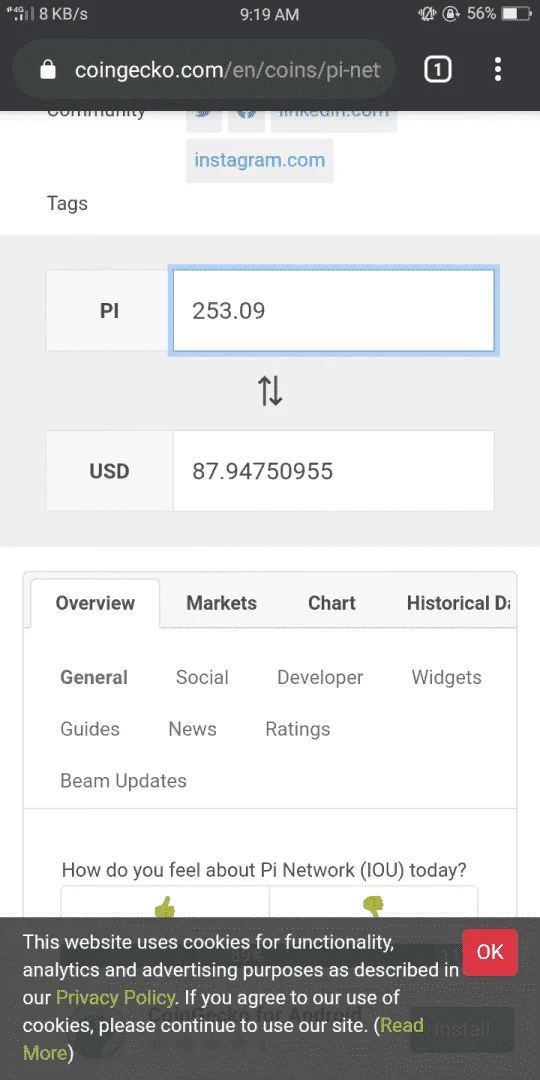Open the Chrome three-dot menu
540x1080 pixels.
click(x=497, y=70)
